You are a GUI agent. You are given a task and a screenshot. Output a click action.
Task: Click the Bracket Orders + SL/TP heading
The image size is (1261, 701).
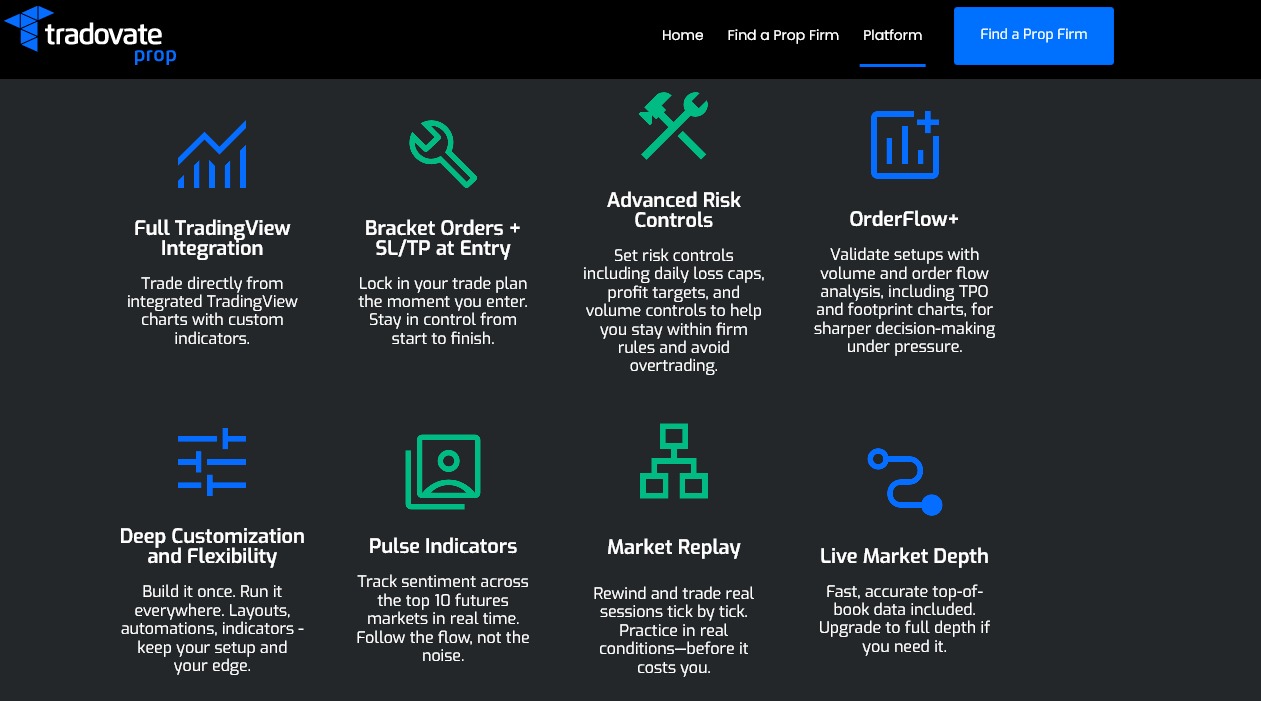(443, 238)
